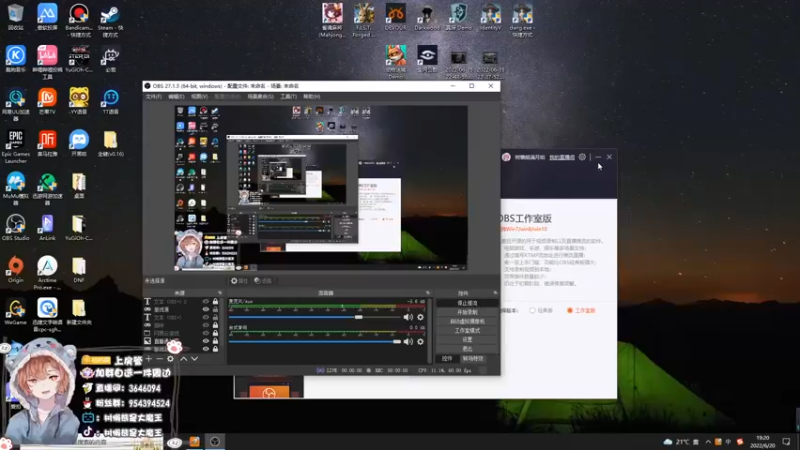Open source properties gear under sources list
Screen dimensions: 800x450
[170, 359]
